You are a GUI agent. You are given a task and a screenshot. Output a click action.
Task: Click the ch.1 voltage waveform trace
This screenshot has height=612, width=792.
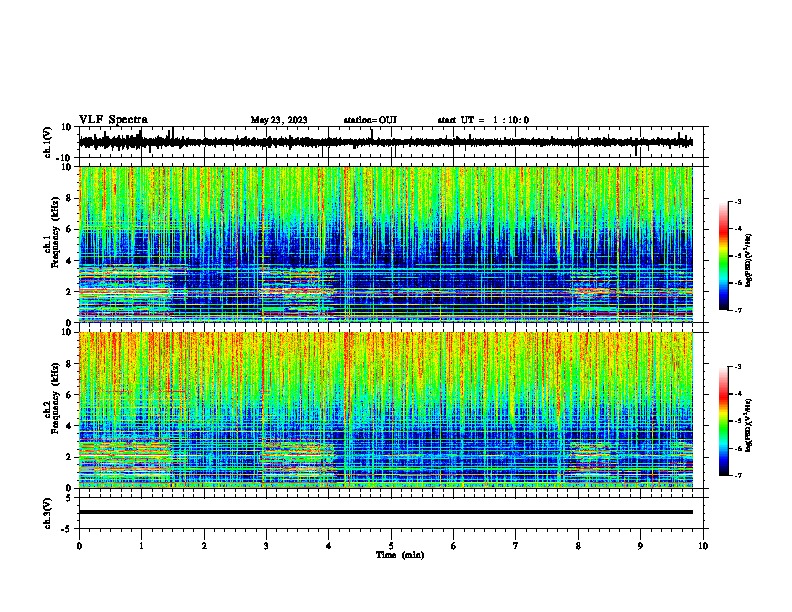pyautogui.click(x=386, y=142)
